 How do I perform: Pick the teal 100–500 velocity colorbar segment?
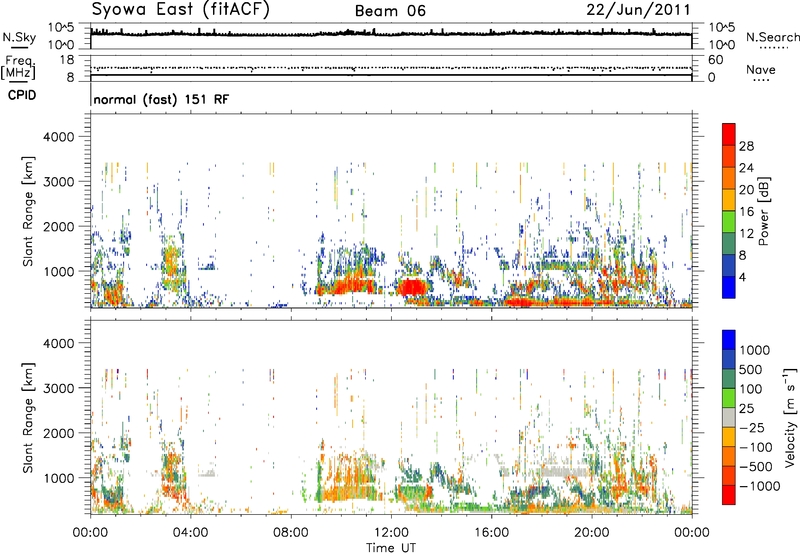click(729, 379)
